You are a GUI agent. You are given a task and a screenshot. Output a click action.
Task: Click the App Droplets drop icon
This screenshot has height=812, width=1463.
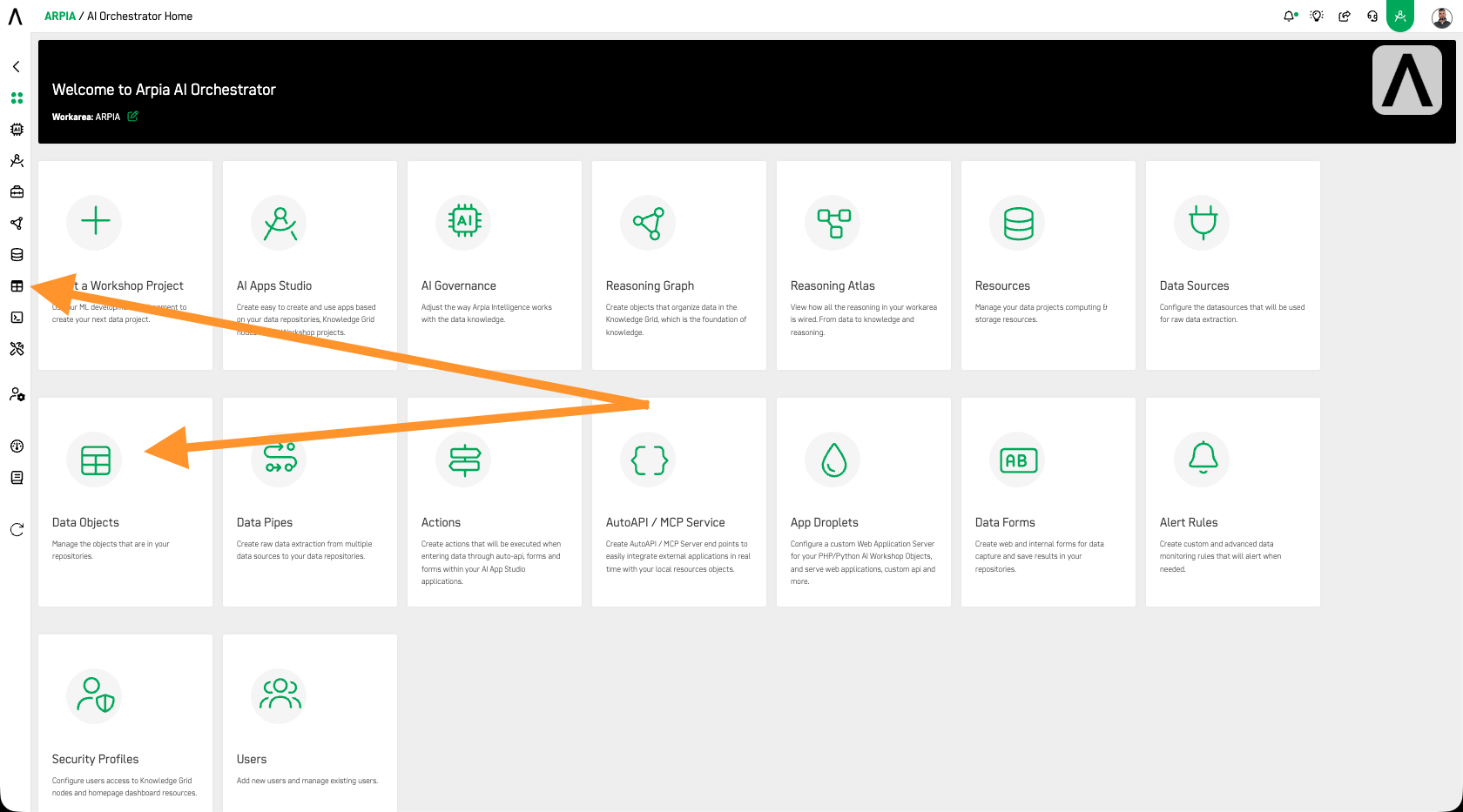pyautogui.click(x=833, y=459)
